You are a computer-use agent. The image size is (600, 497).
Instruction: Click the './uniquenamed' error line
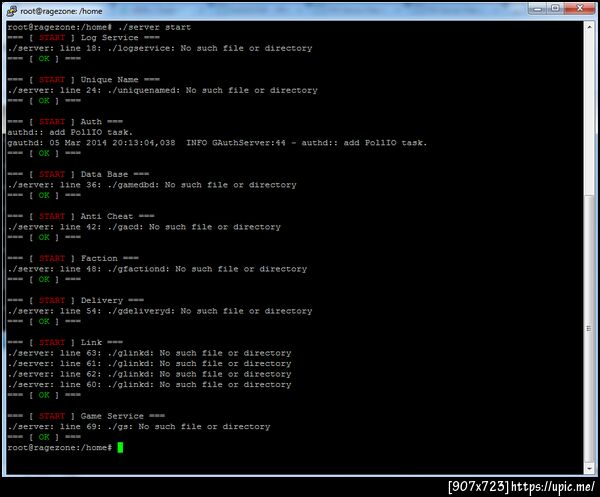(162, 90)
